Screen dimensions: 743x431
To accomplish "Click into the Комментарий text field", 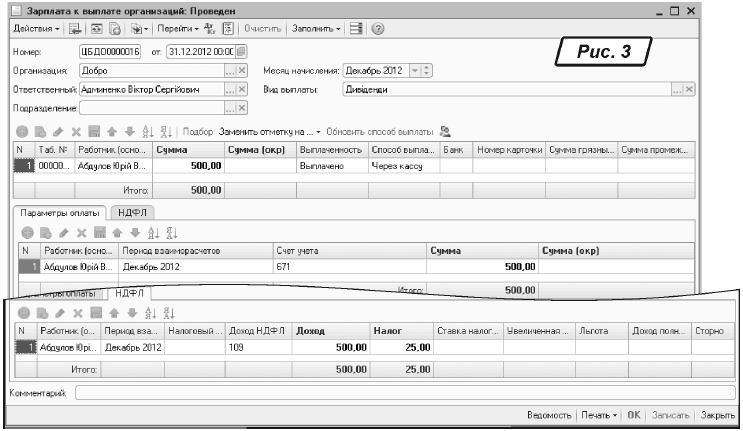I will click(400, 392).
